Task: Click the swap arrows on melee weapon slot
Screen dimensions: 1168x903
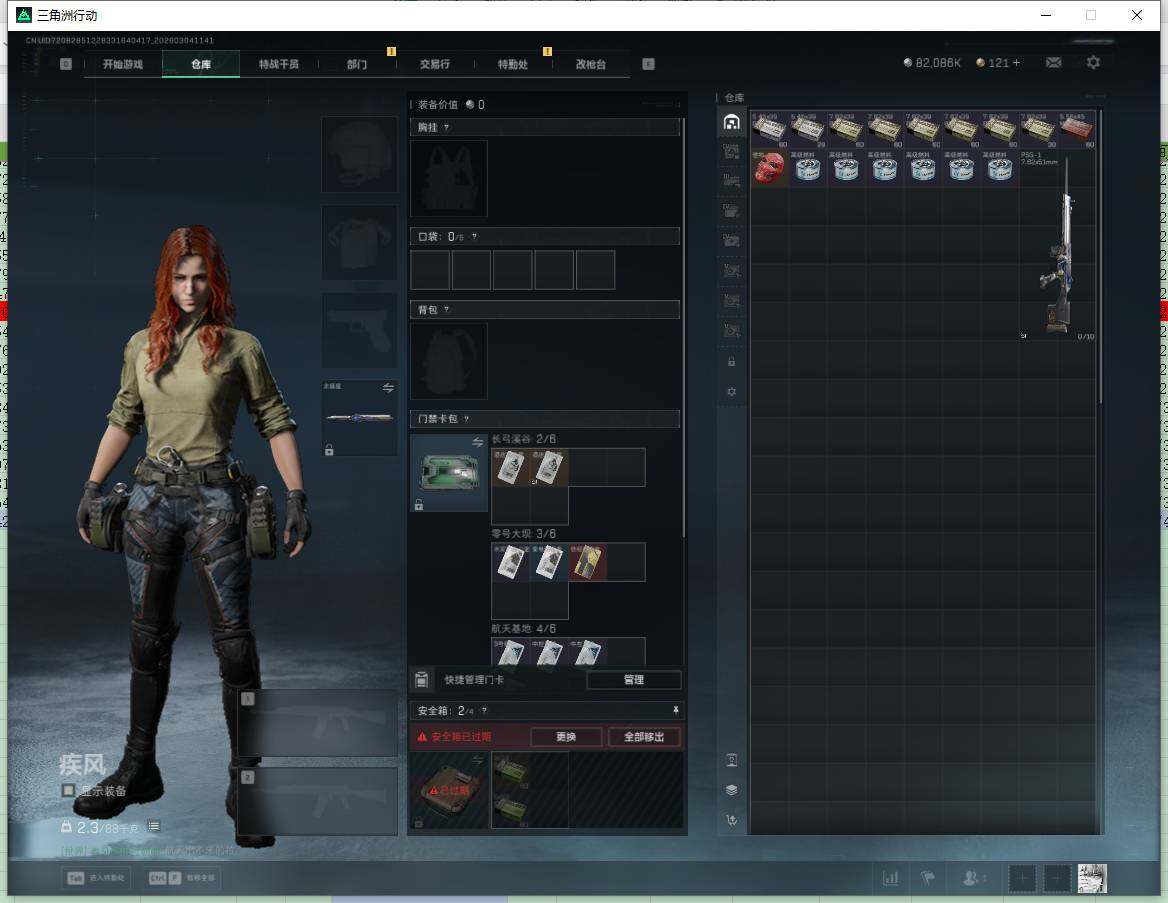Action: [388, 388]
